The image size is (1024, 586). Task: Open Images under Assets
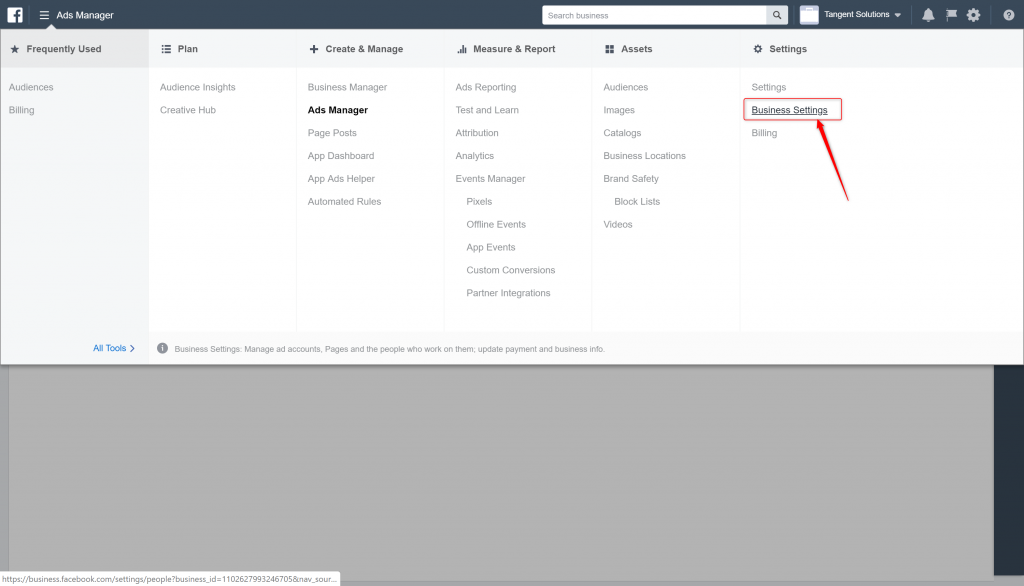click(x=618, y=110)
